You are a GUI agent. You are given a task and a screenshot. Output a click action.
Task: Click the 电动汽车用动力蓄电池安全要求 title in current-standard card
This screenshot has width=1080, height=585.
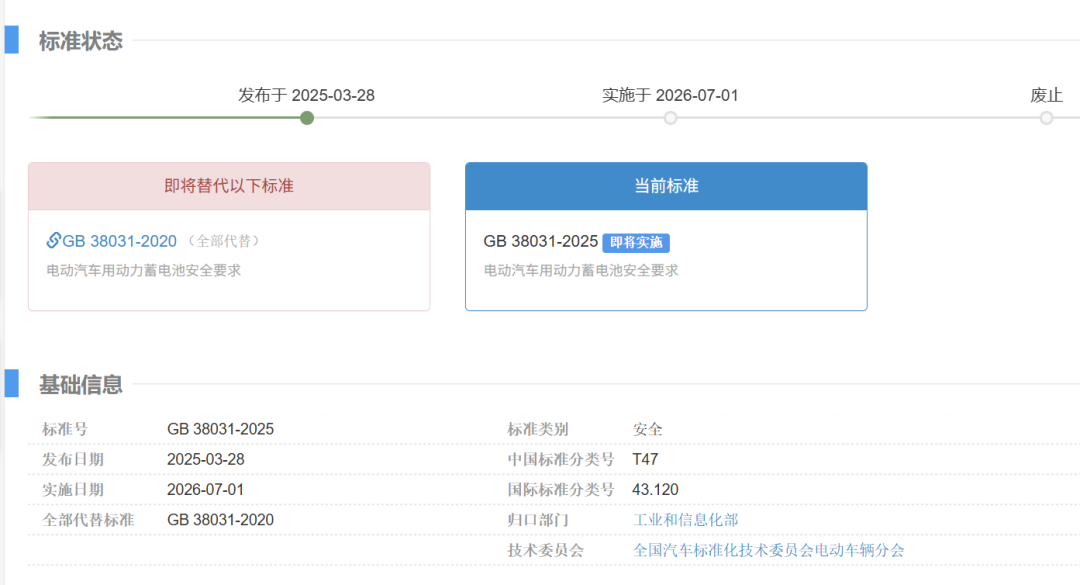(581, 271)
